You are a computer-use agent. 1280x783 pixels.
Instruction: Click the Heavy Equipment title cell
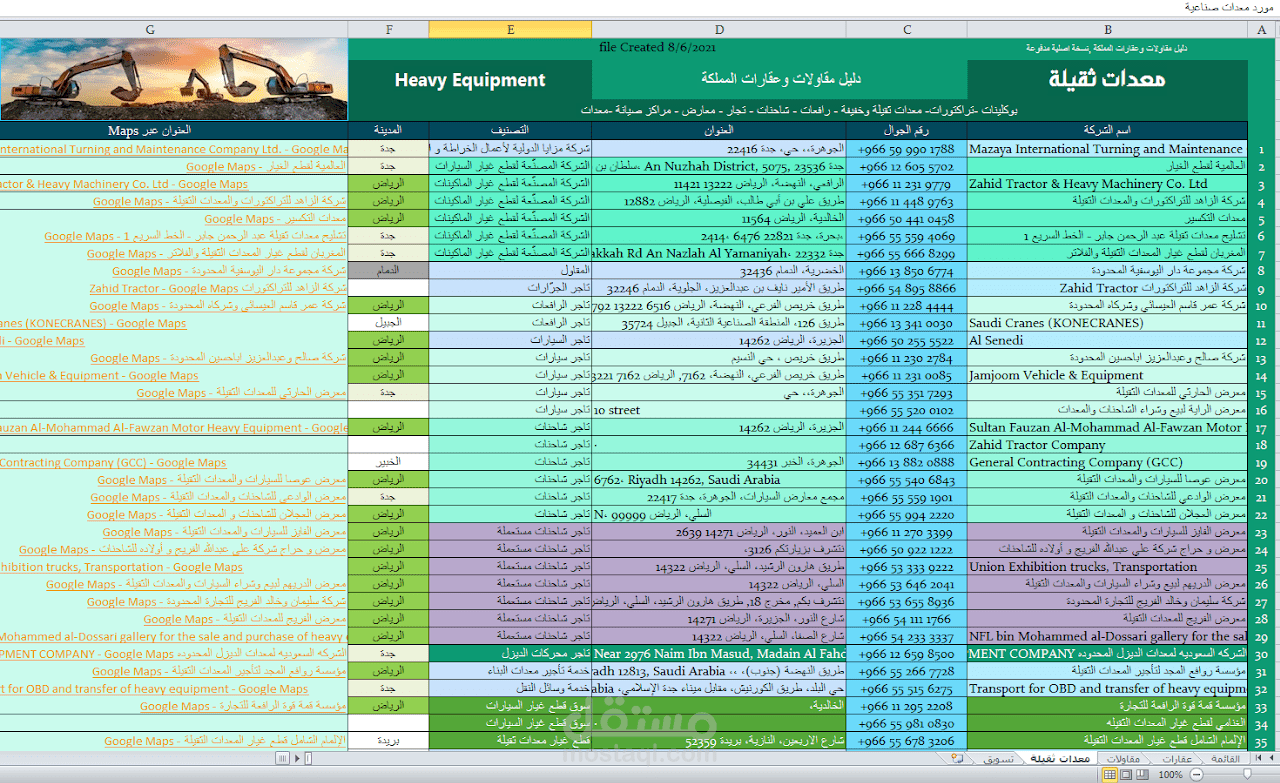[x=470, y=80]
